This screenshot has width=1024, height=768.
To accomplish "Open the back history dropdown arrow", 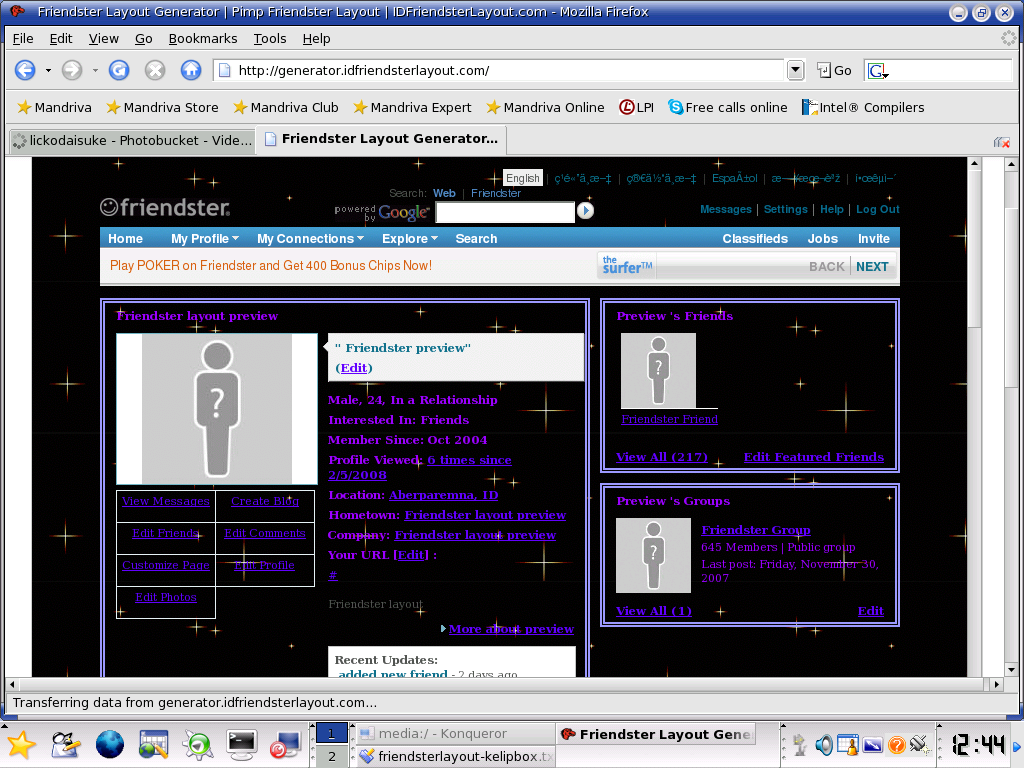I will [48, 71].
